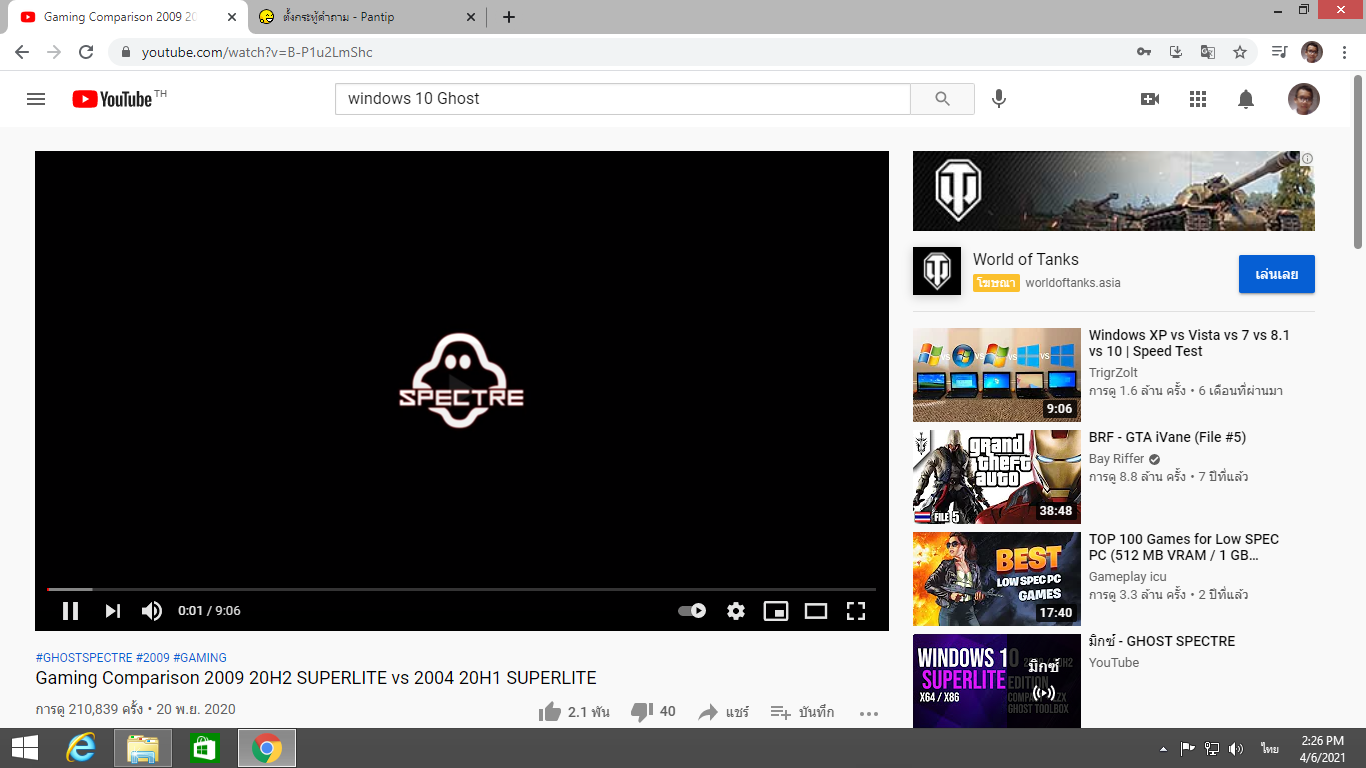Open Gameplay icu channel name
This screenshot has width=1366, height=768.
pyautogui.click(x=1128, y=577)
